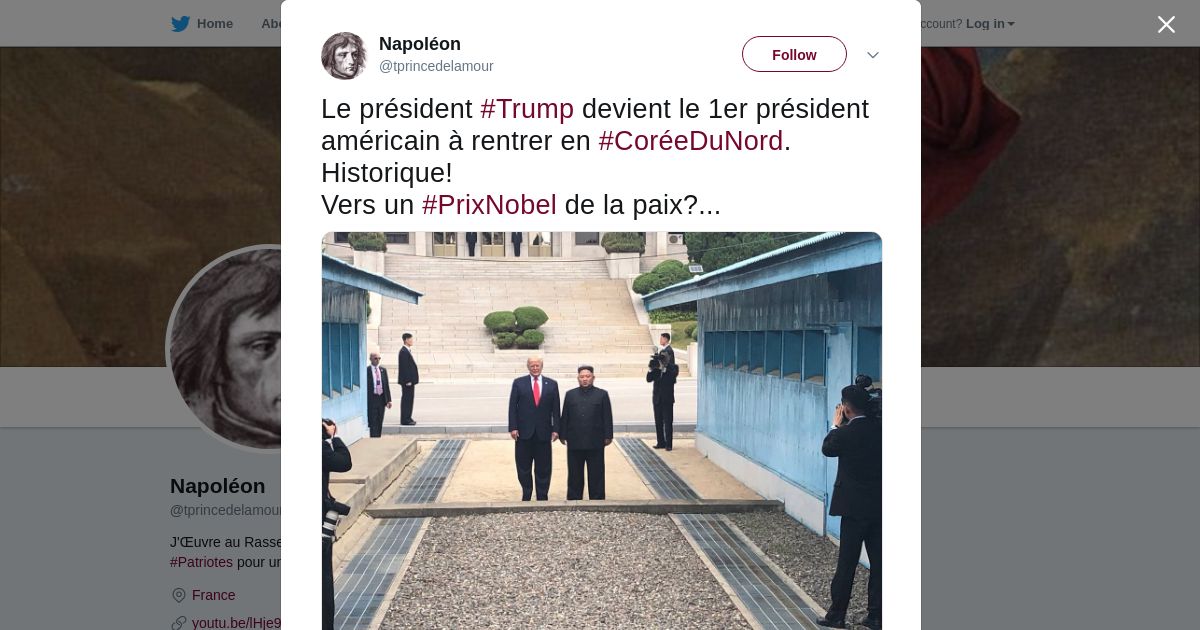Viewport: 1200px width, 630px height.
Task: Open the #Trump hashtag
Action: click(527, 109)
